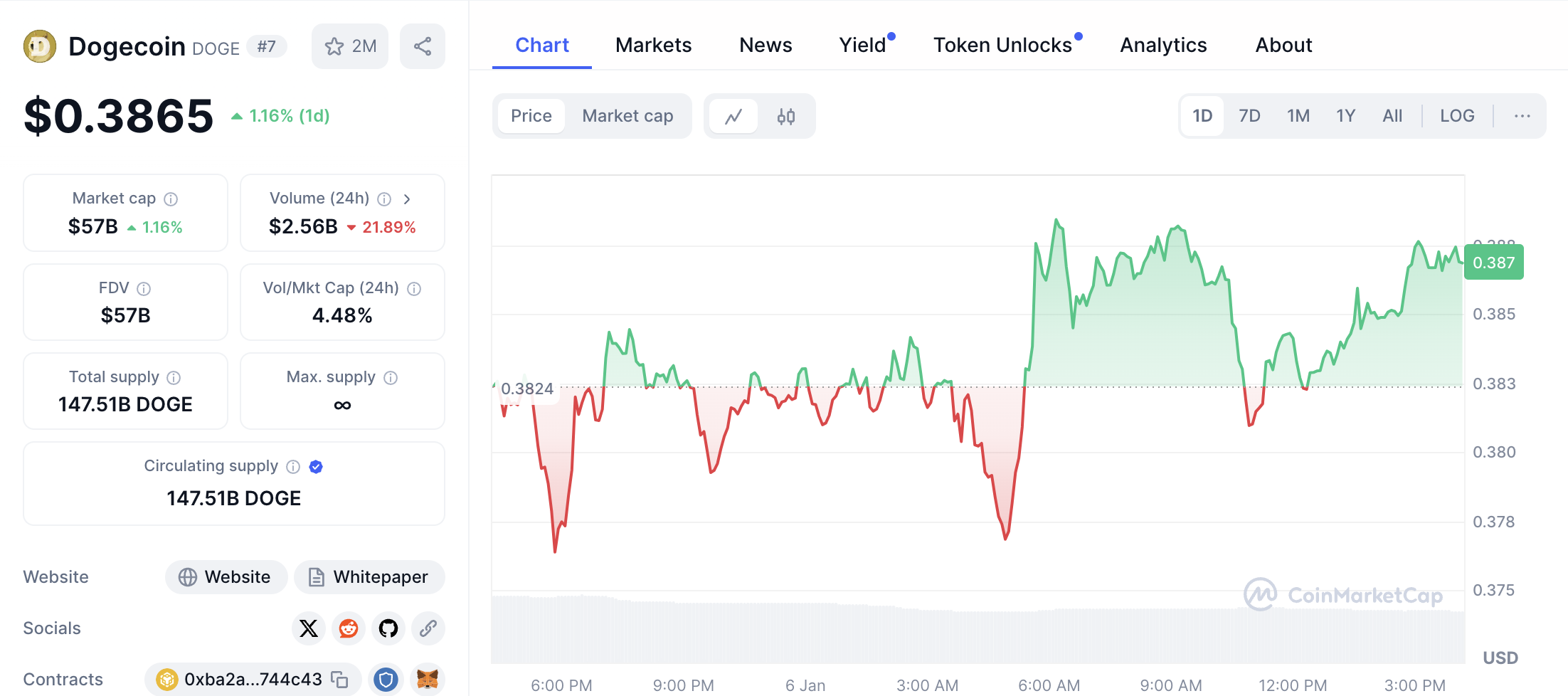The height and width of the screenshot is (696, 1568).
Task: Open Dogecoin's Reddit community icon
Action: [x=349, y=628]
